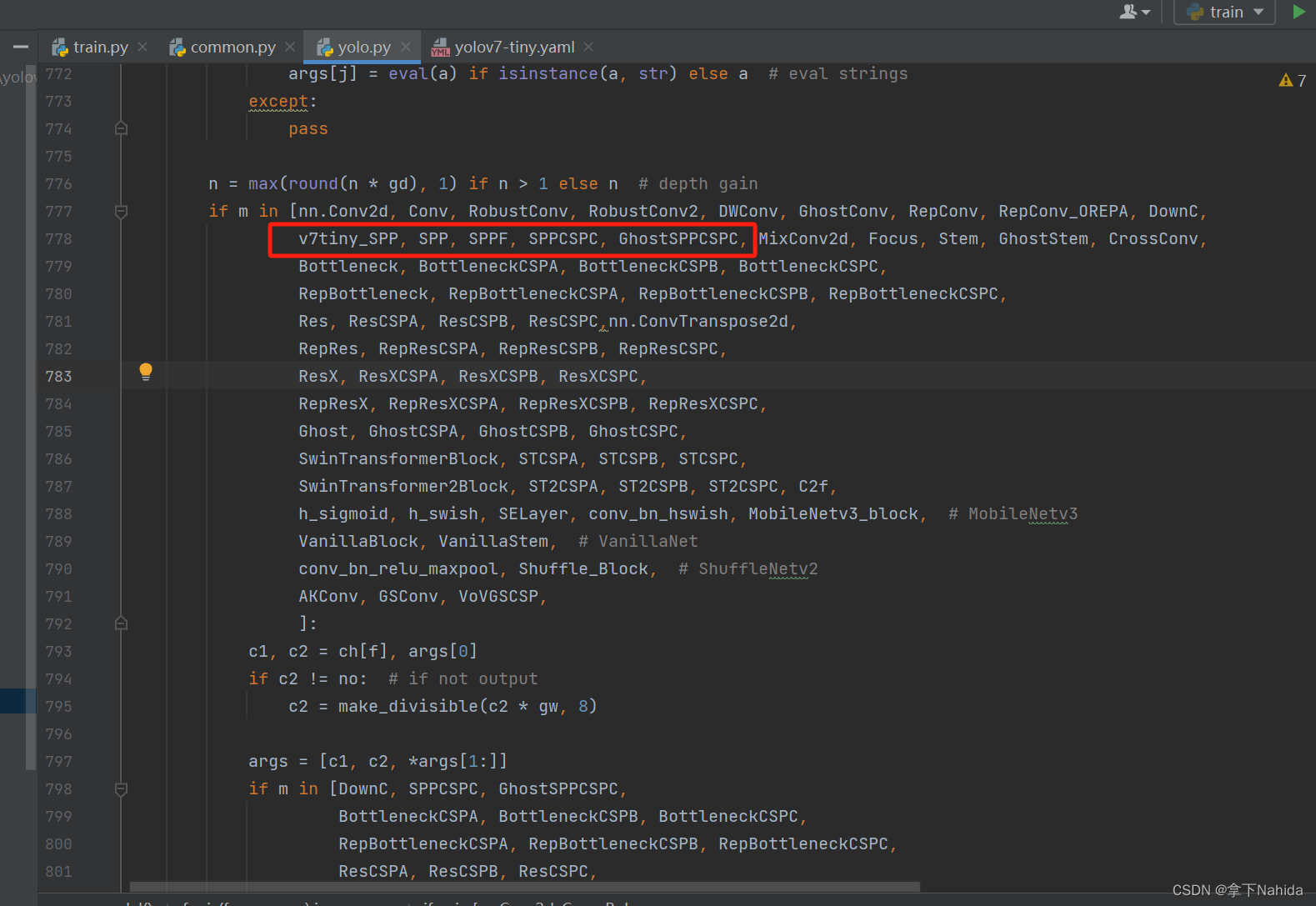Click the Python file icon on common.py tab

178,48
